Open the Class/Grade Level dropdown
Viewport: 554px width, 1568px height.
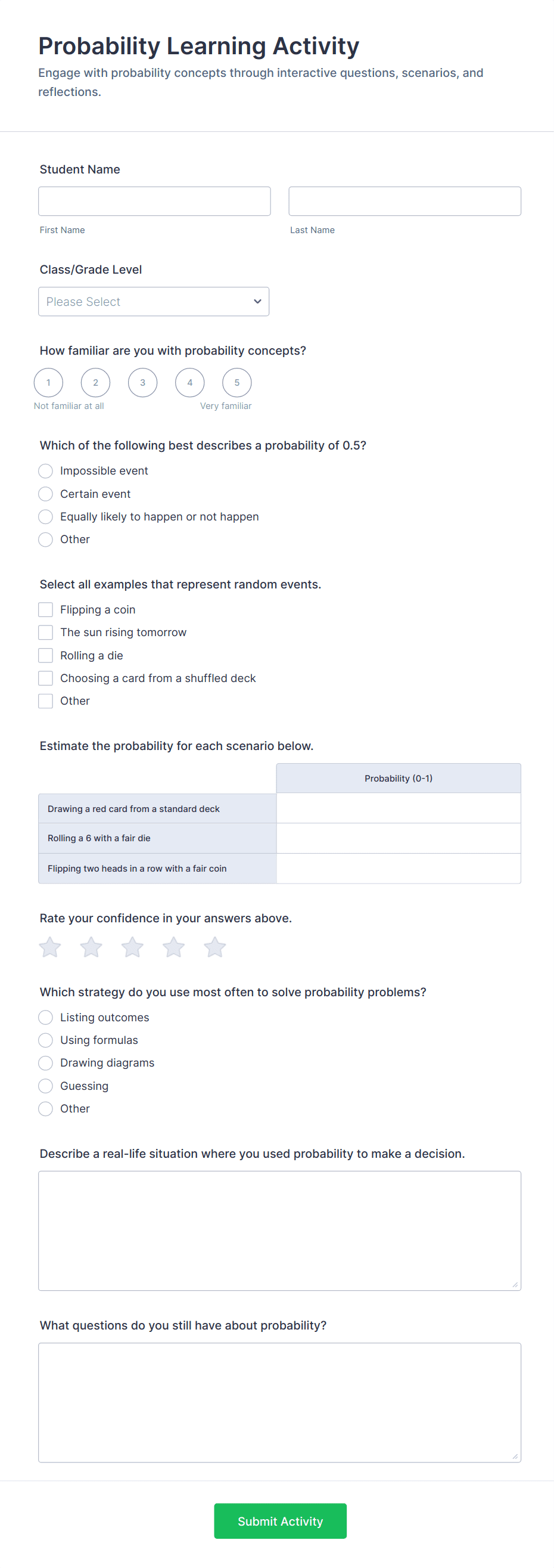(x=154, y=302)
